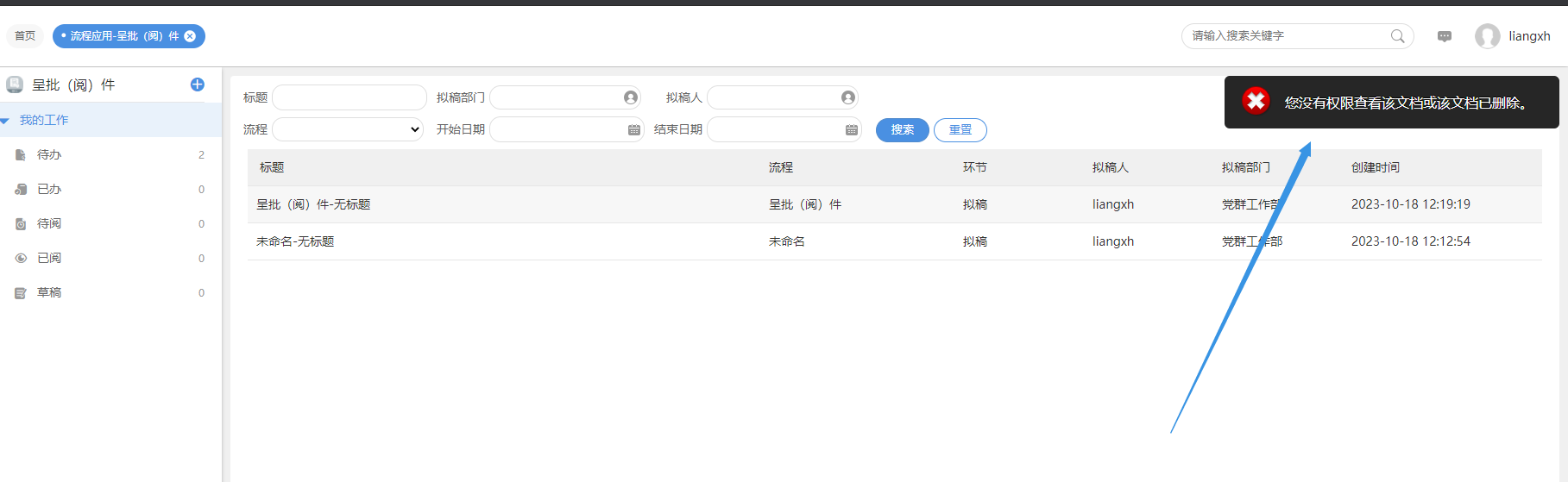Open the 呈批（阅）件-无标题 row
The image size is (1568, 482).
894,204
